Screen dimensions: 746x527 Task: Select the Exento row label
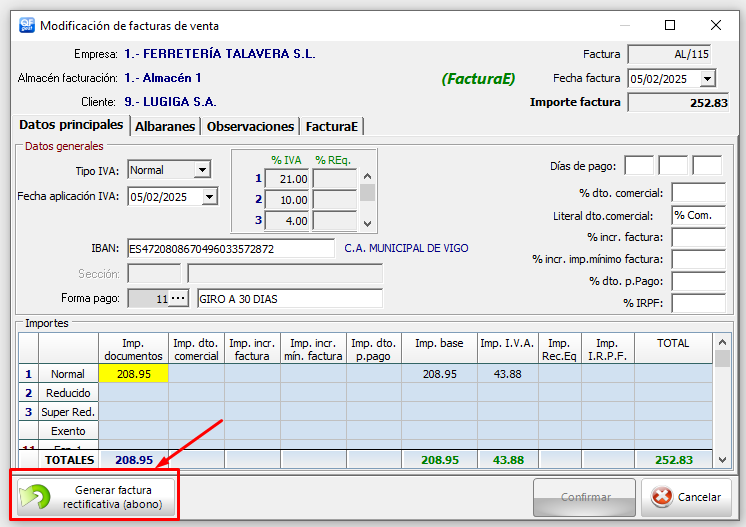tap(68, 431)
